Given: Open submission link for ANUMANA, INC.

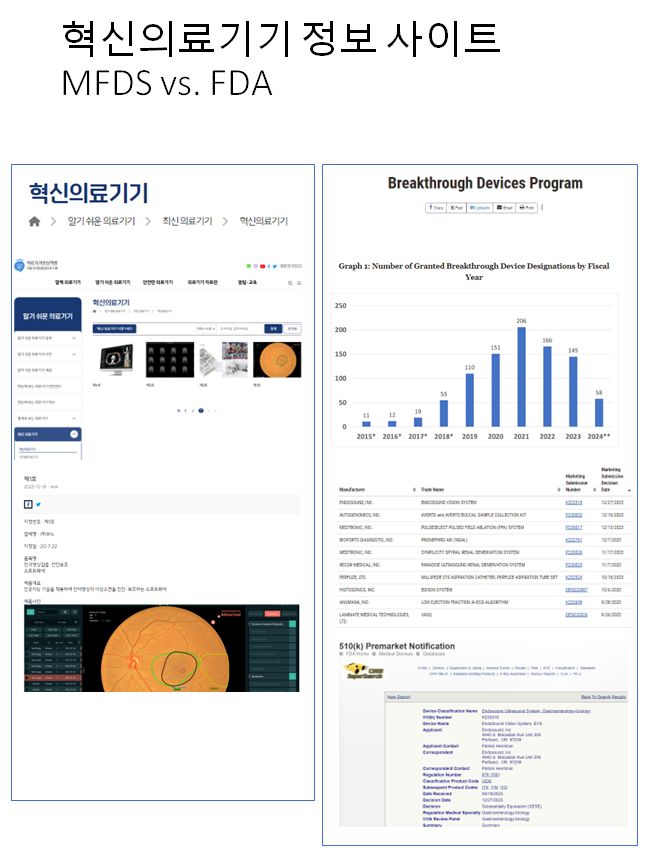Looking at the screenshot, I should coord(574,603).
